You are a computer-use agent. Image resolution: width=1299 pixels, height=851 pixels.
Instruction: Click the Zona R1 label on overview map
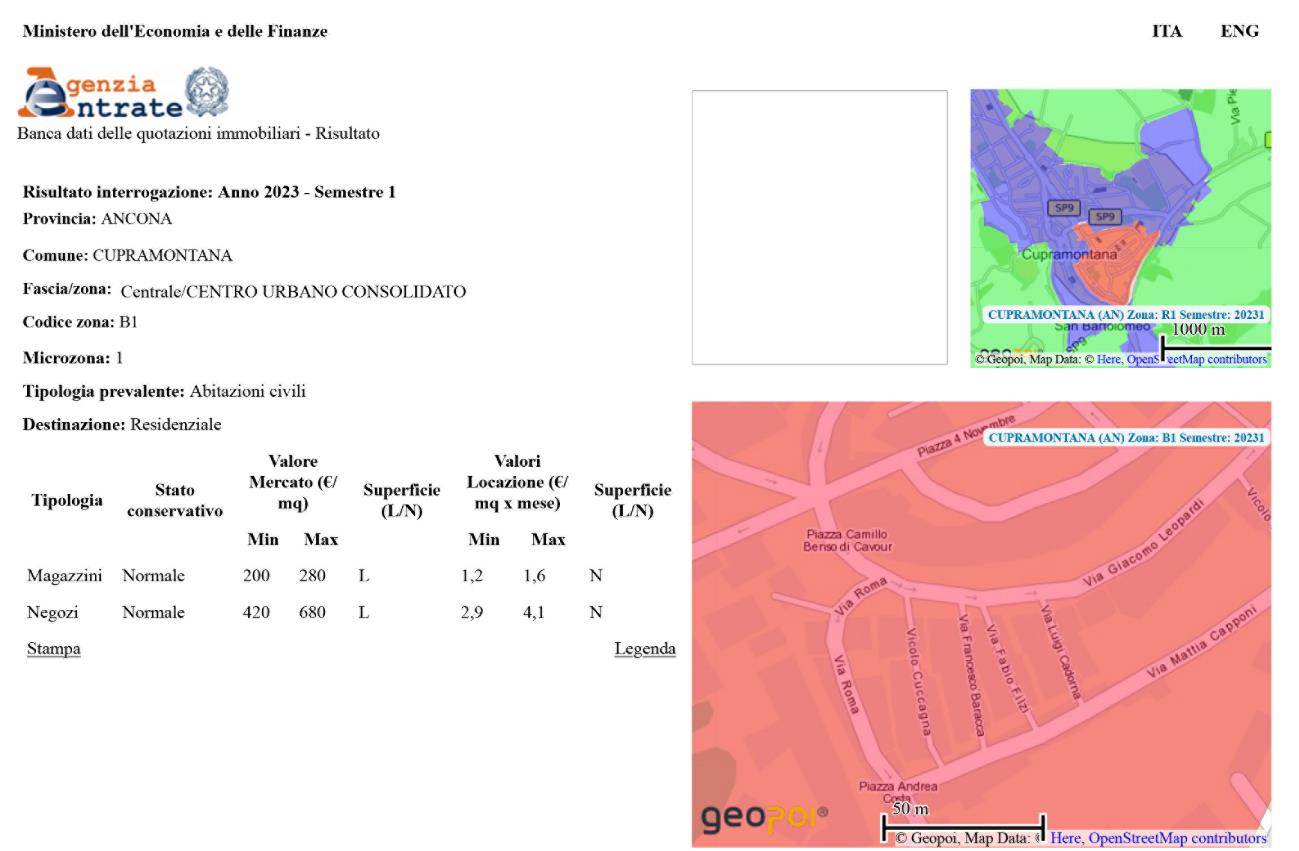1126,314
